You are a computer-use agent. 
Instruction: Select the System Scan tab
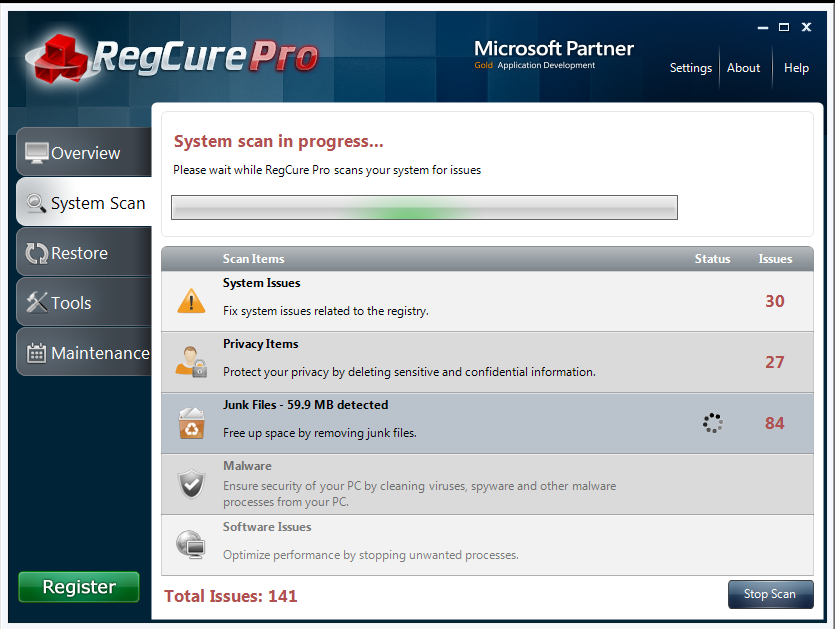pyautogui.click(x=84, y=202)
